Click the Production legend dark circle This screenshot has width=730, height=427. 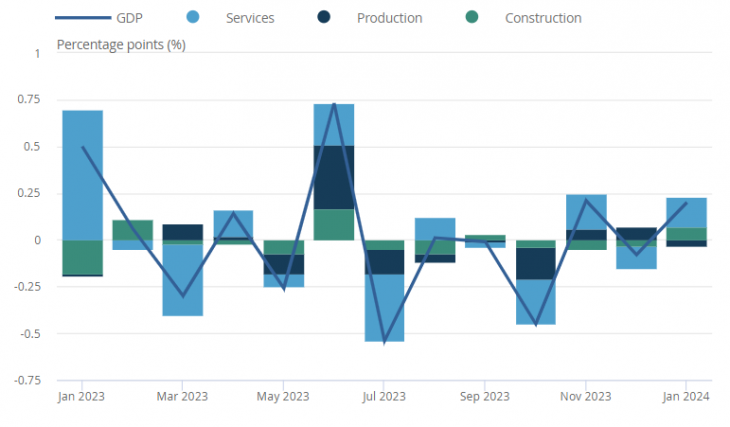(x=324, y=17)
